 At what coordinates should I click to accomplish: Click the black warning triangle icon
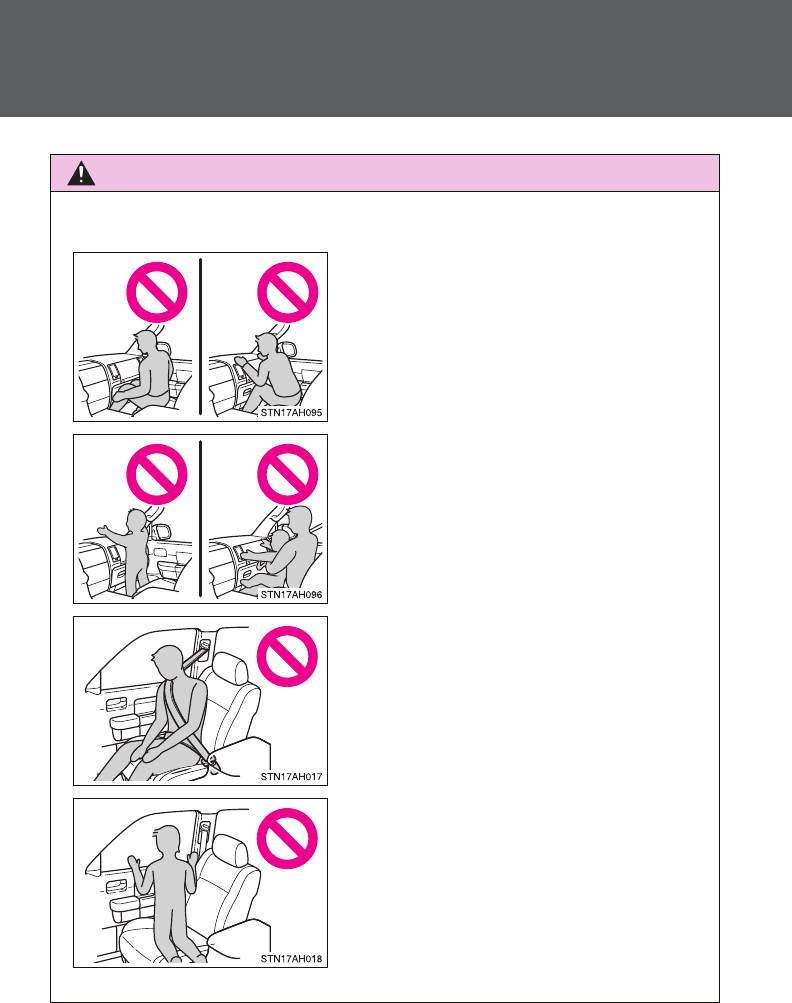tap(81, 173)
